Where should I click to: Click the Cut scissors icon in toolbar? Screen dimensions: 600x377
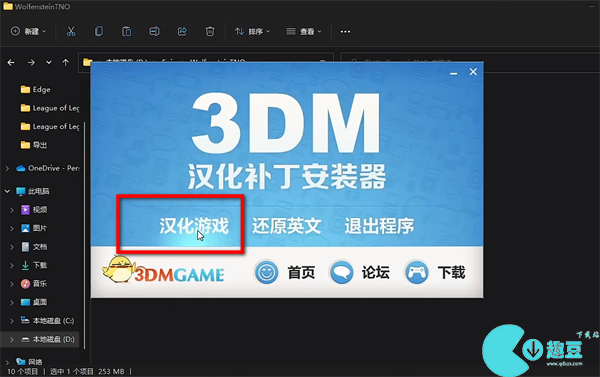coord(71,31)
